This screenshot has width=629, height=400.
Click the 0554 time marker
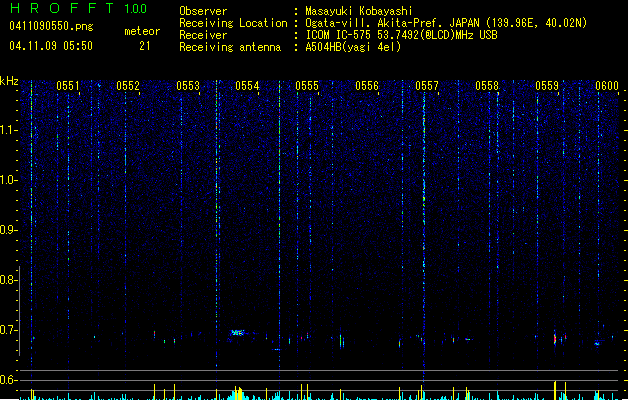pyautogui.click(x=248, y=86)
